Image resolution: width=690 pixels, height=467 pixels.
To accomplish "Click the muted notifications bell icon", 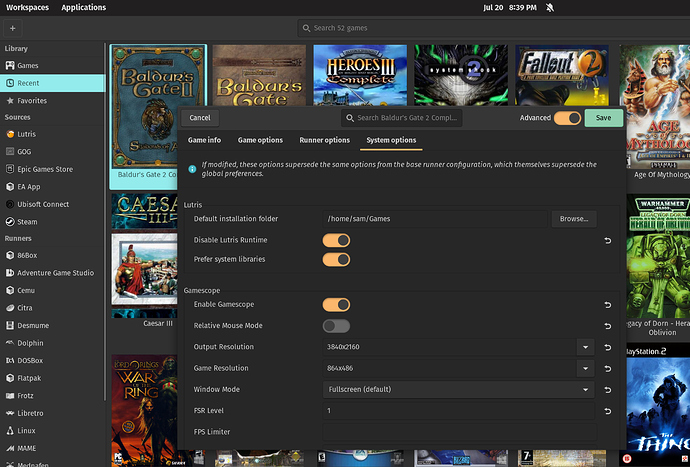I will click(x=550, y=7).
